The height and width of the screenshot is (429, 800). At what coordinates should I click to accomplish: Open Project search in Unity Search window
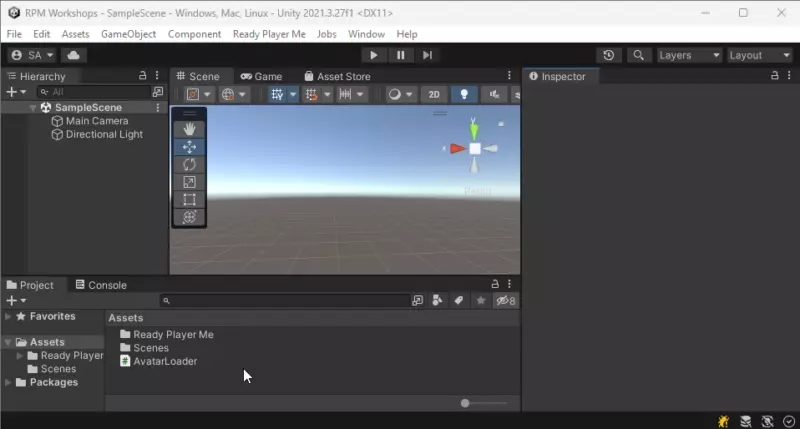pyautogui.click(x=417, y=300)
